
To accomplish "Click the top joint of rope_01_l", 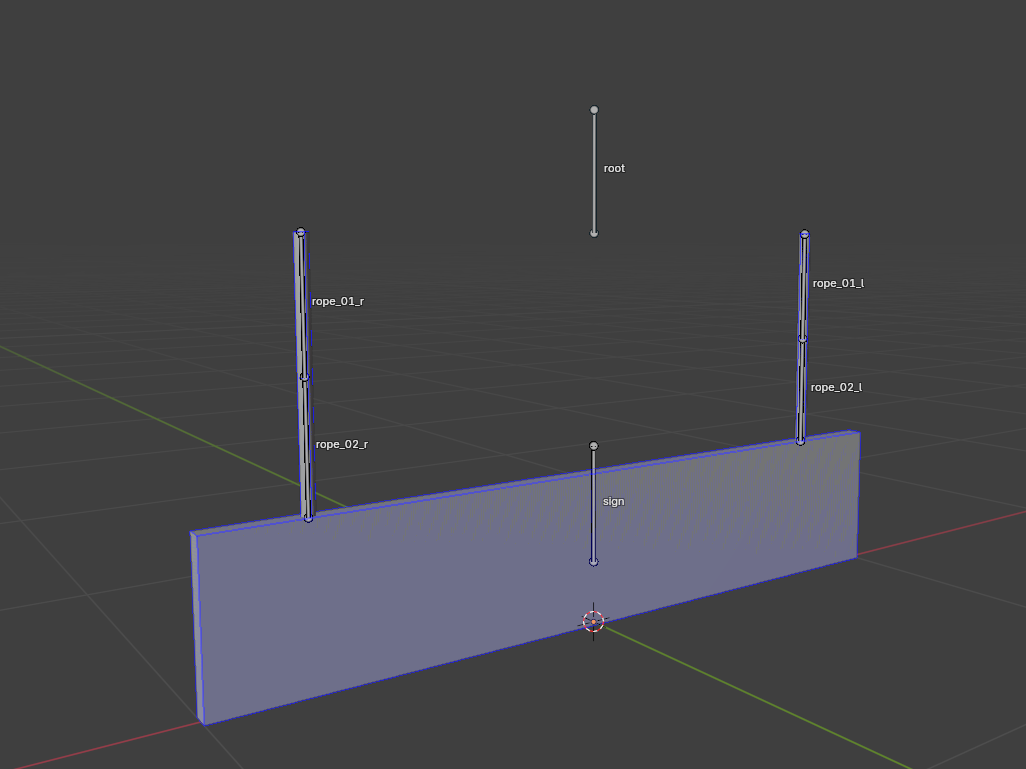I will point(804,235).
